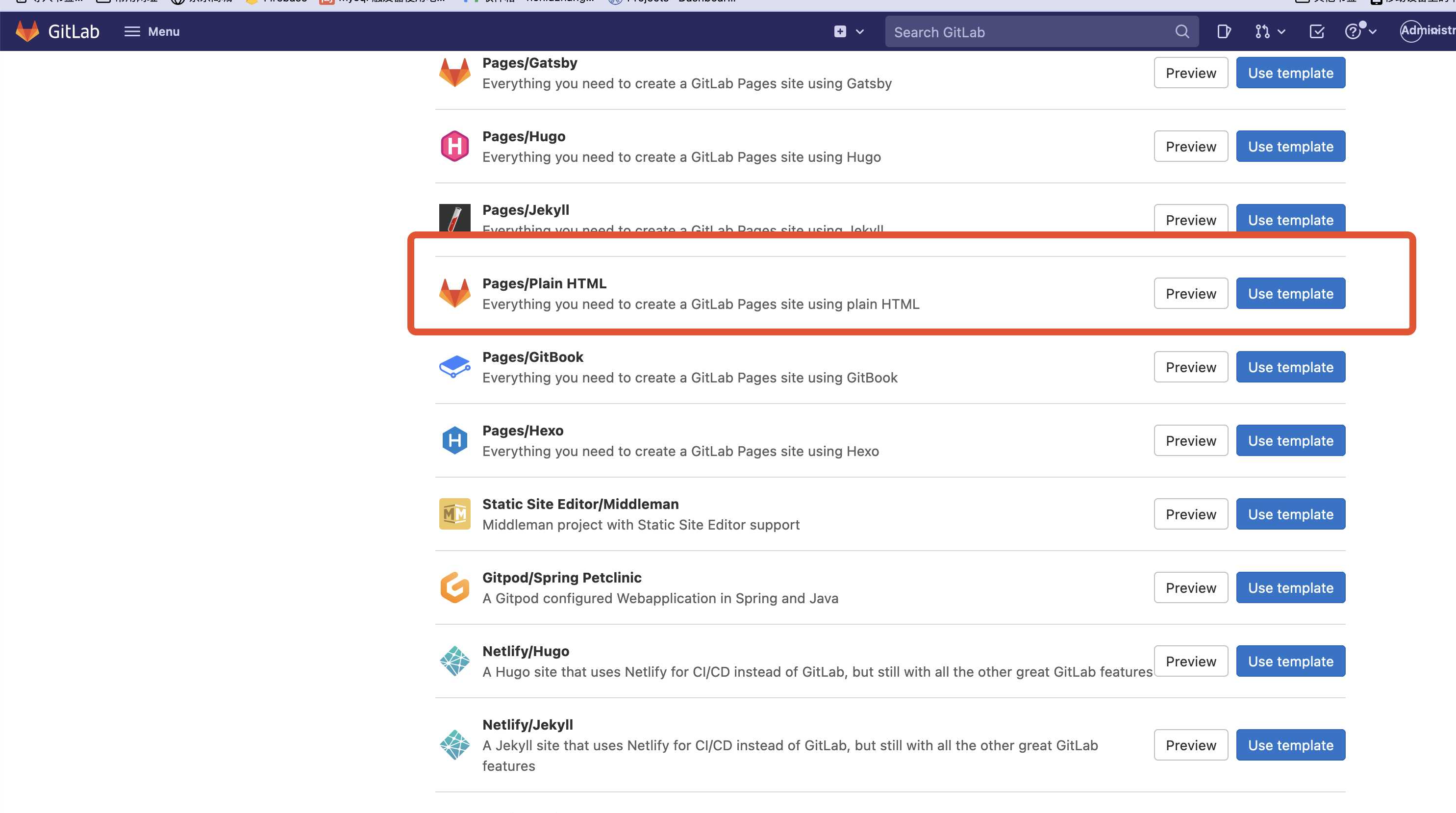Screen dimensions: 1456x813
Task: Open the Merge requests dropdown
Action: click(1270, 32)
